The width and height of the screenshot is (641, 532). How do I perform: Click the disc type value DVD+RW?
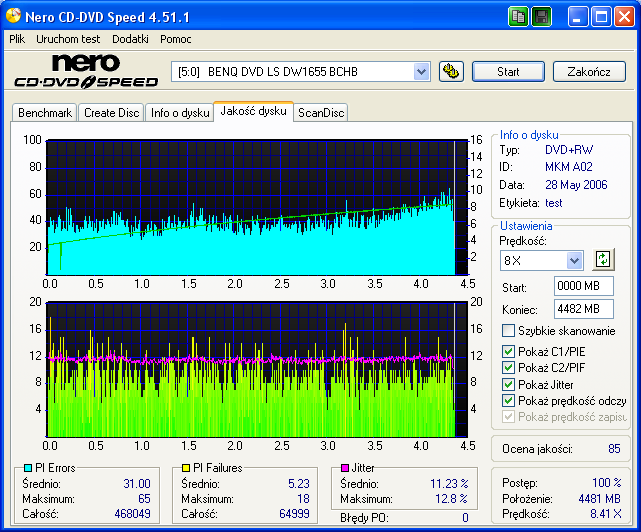tap(569, 150)
